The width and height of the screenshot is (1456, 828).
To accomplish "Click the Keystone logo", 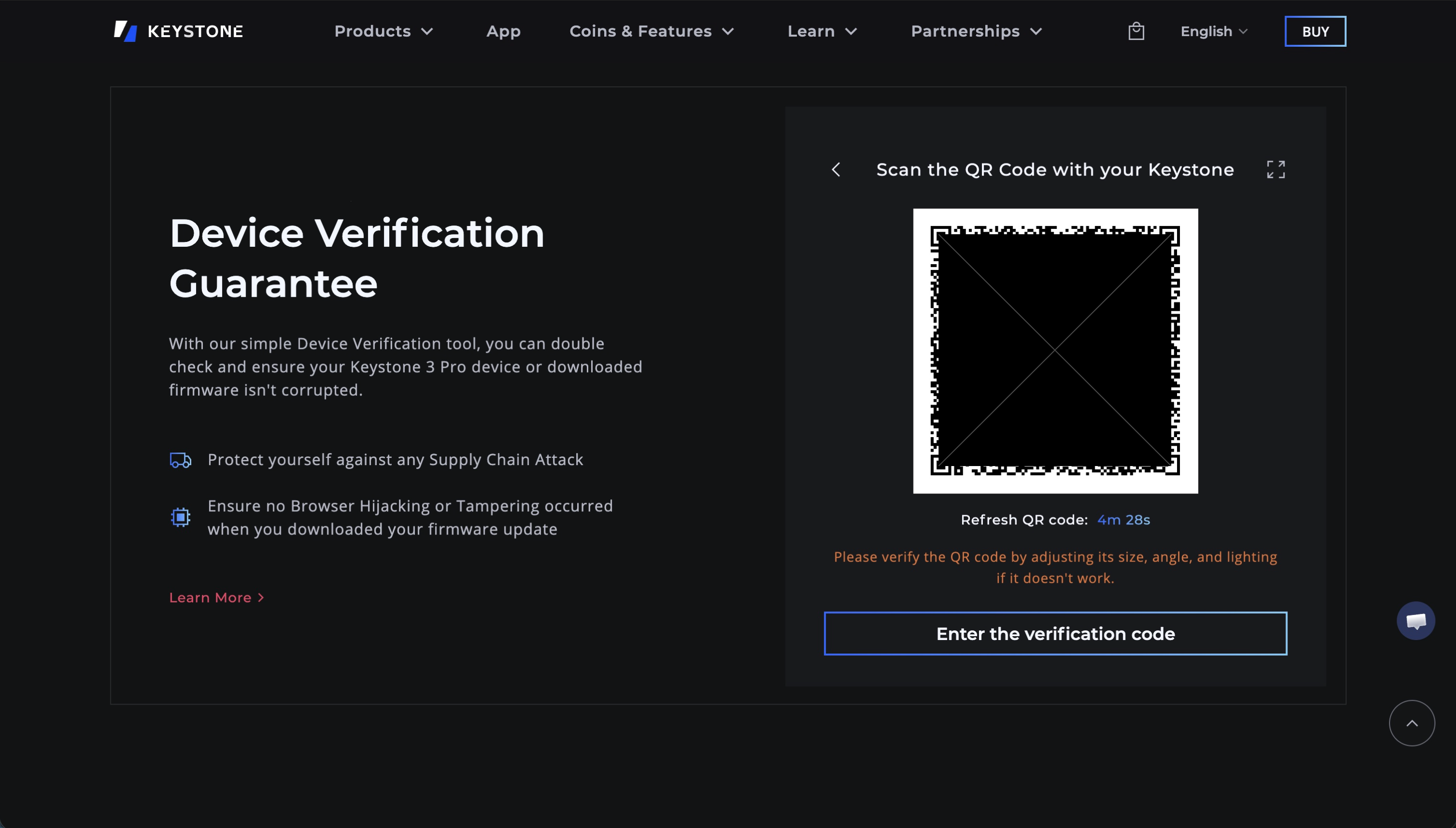I will click(178, 31).
